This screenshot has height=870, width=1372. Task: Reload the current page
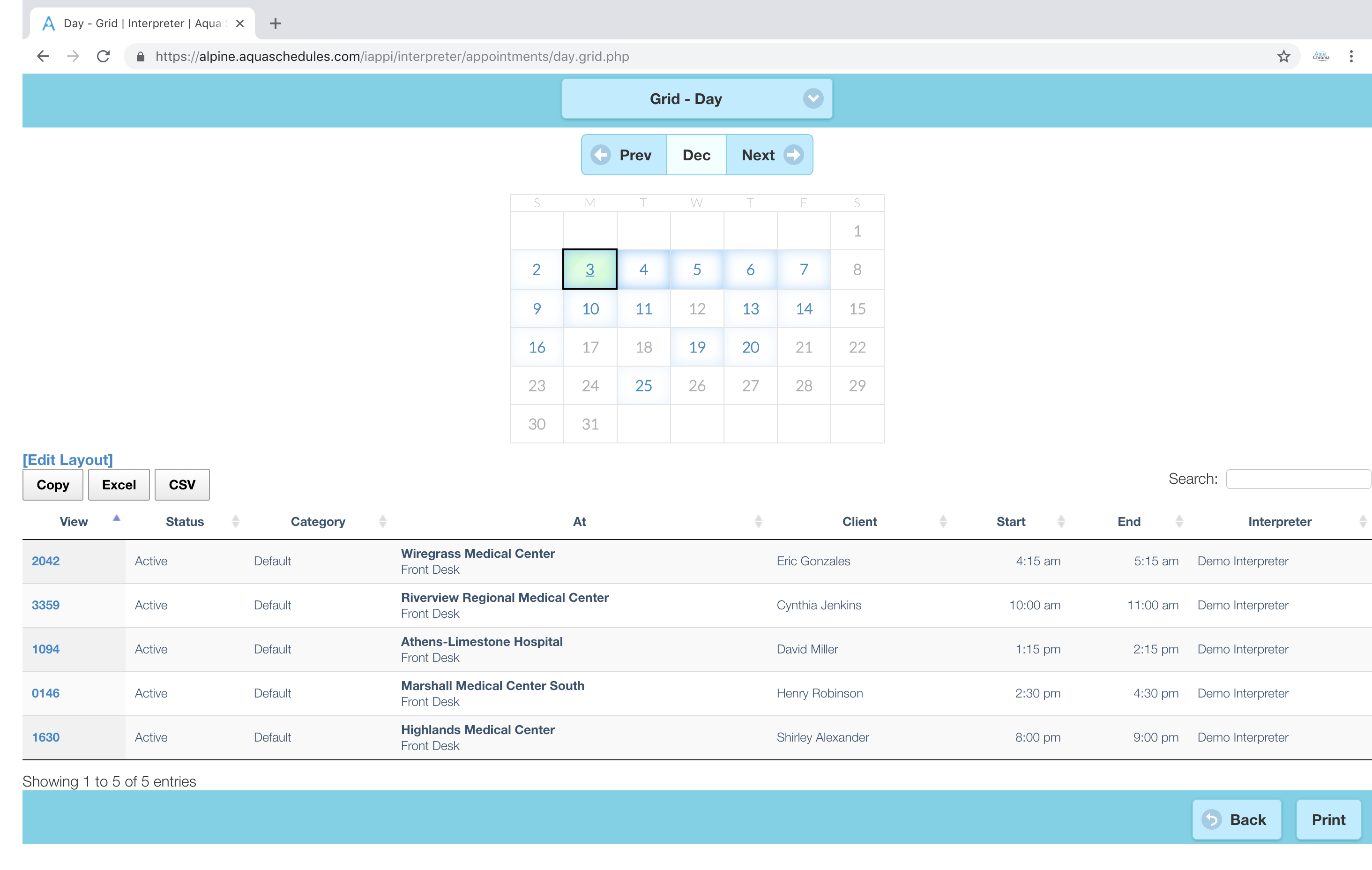pos(103,56)
